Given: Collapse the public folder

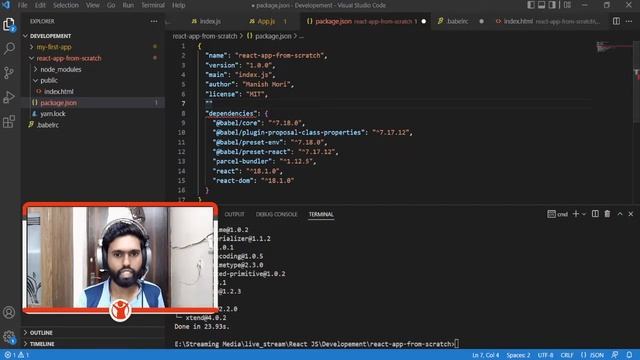Looking at the screenshot, I should [93, 80].
